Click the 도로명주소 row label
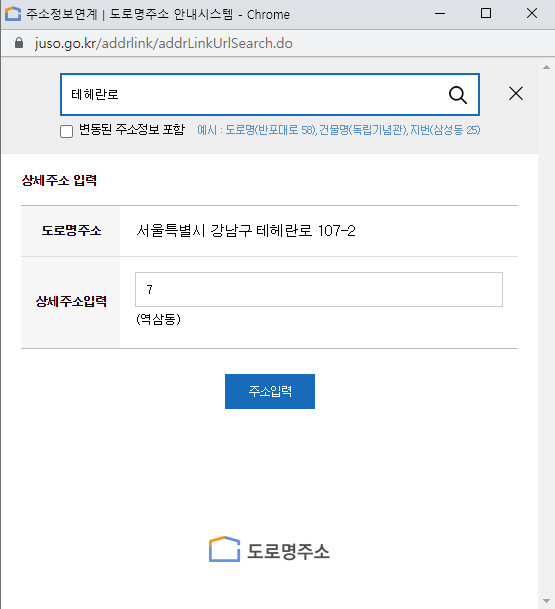This screenshot has width=555, height=609. click(71, 231)
